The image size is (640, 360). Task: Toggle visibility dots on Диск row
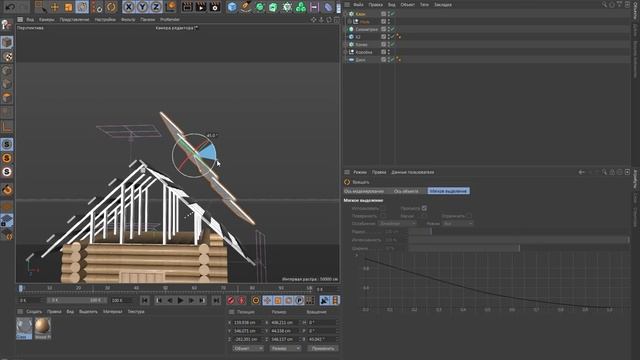(389, 60)
